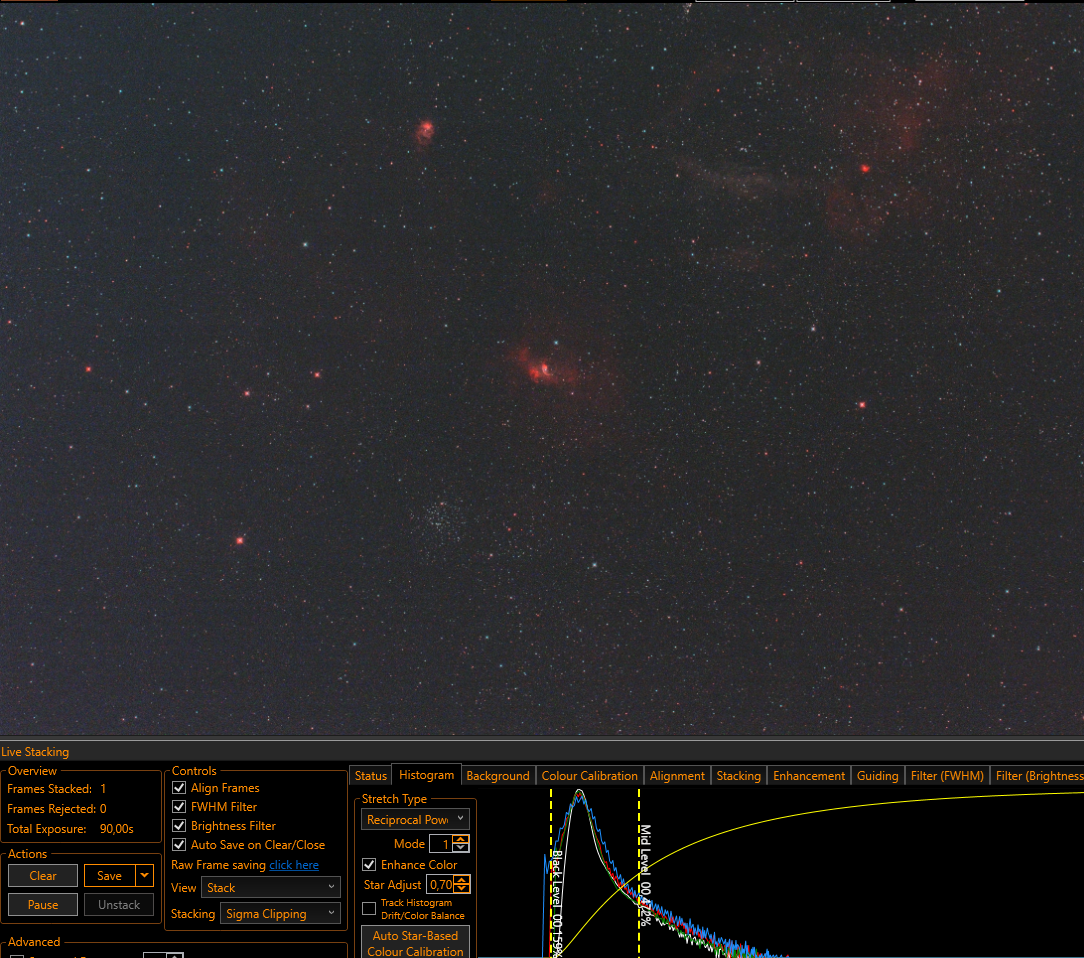Open the Colour Calibration tab
The height and width of the screenshot is (958, 1084).
click(x=590, y=776)
